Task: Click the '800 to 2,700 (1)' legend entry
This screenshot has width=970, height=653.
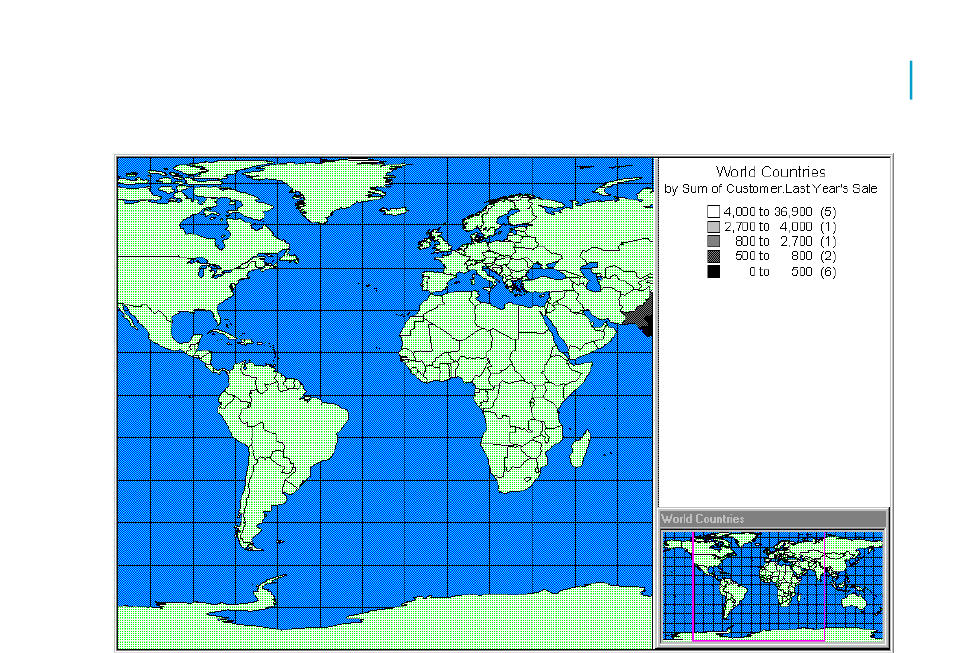Action: (x=772, y=241)
